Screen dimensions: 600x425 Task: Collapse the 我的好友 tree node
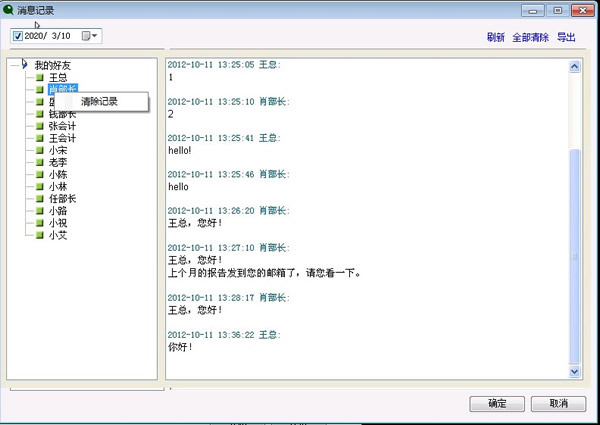[23, 65]
